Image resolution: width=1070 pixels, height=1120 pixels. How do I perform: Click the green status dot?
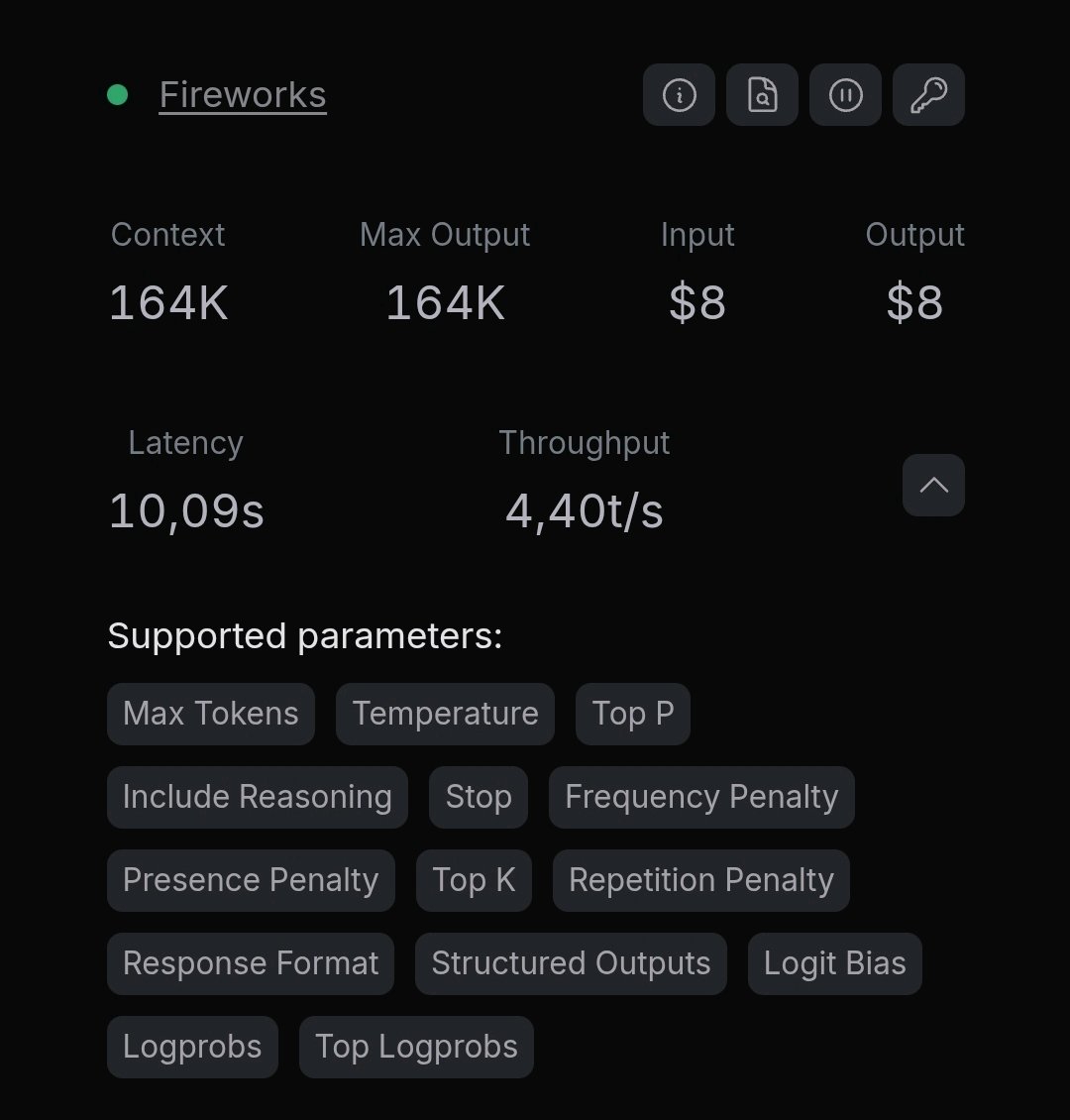click(x=117, y=94)
